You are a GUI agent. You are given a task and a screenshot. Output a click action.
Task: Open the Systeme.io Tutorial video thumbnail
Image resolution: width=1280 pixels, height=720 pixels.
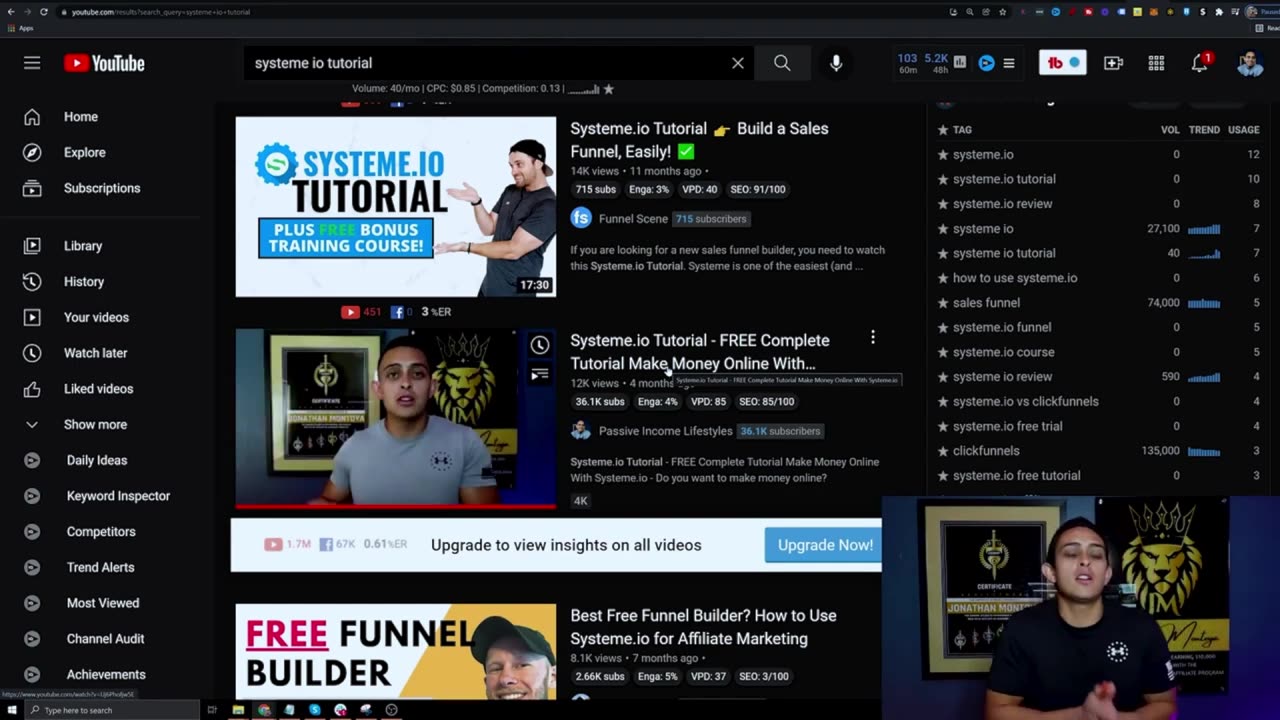(x=396, y=207)
